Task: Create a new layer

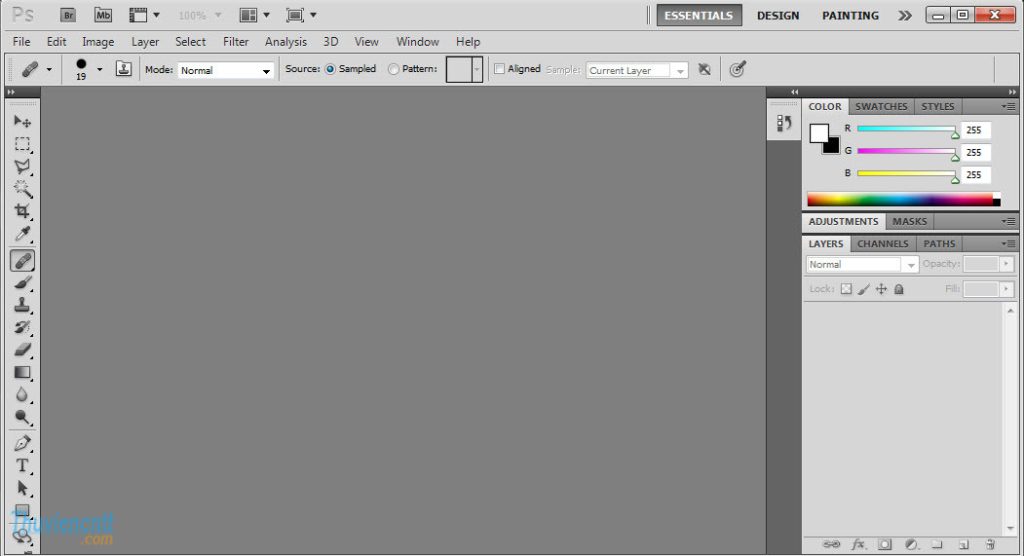Action: 963,544
